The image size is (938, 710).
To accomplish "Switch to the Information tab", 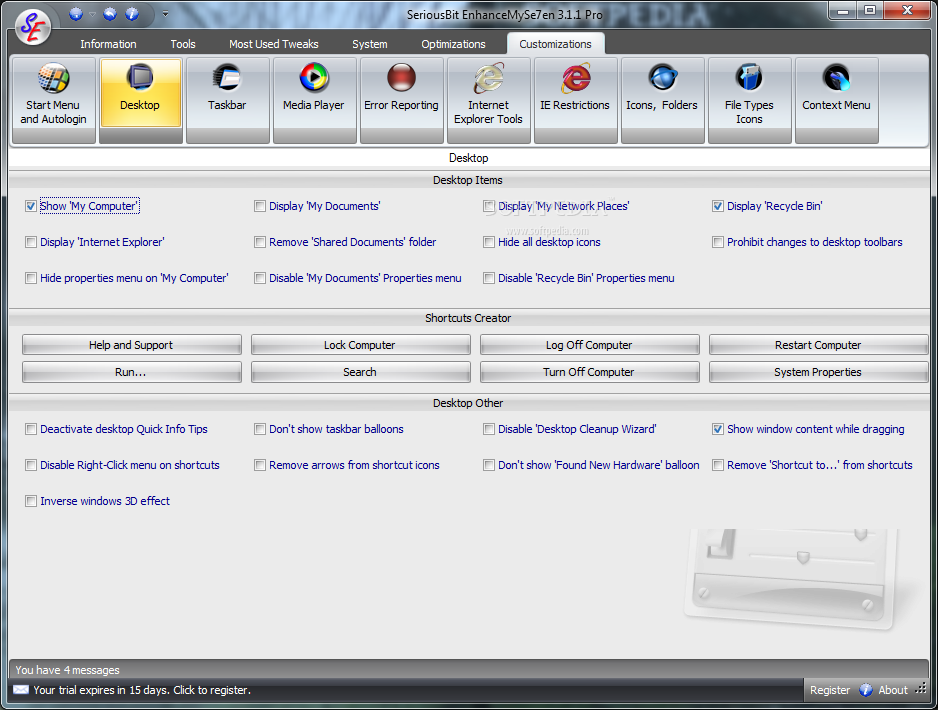I will tap(108, 44).
